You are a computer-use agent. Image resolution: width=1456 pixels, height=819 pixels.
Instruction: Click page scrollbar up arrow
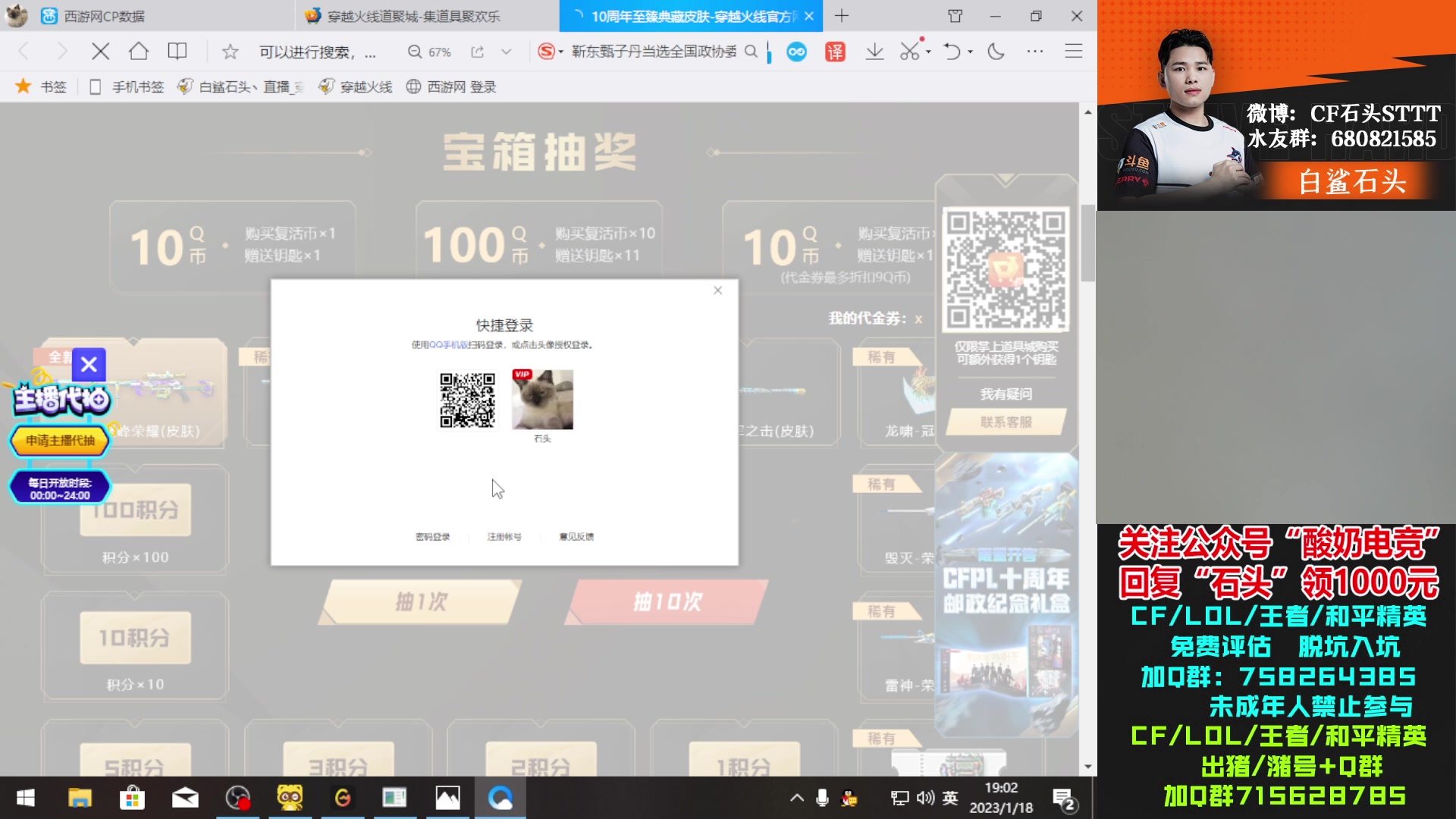[1087, 111]
